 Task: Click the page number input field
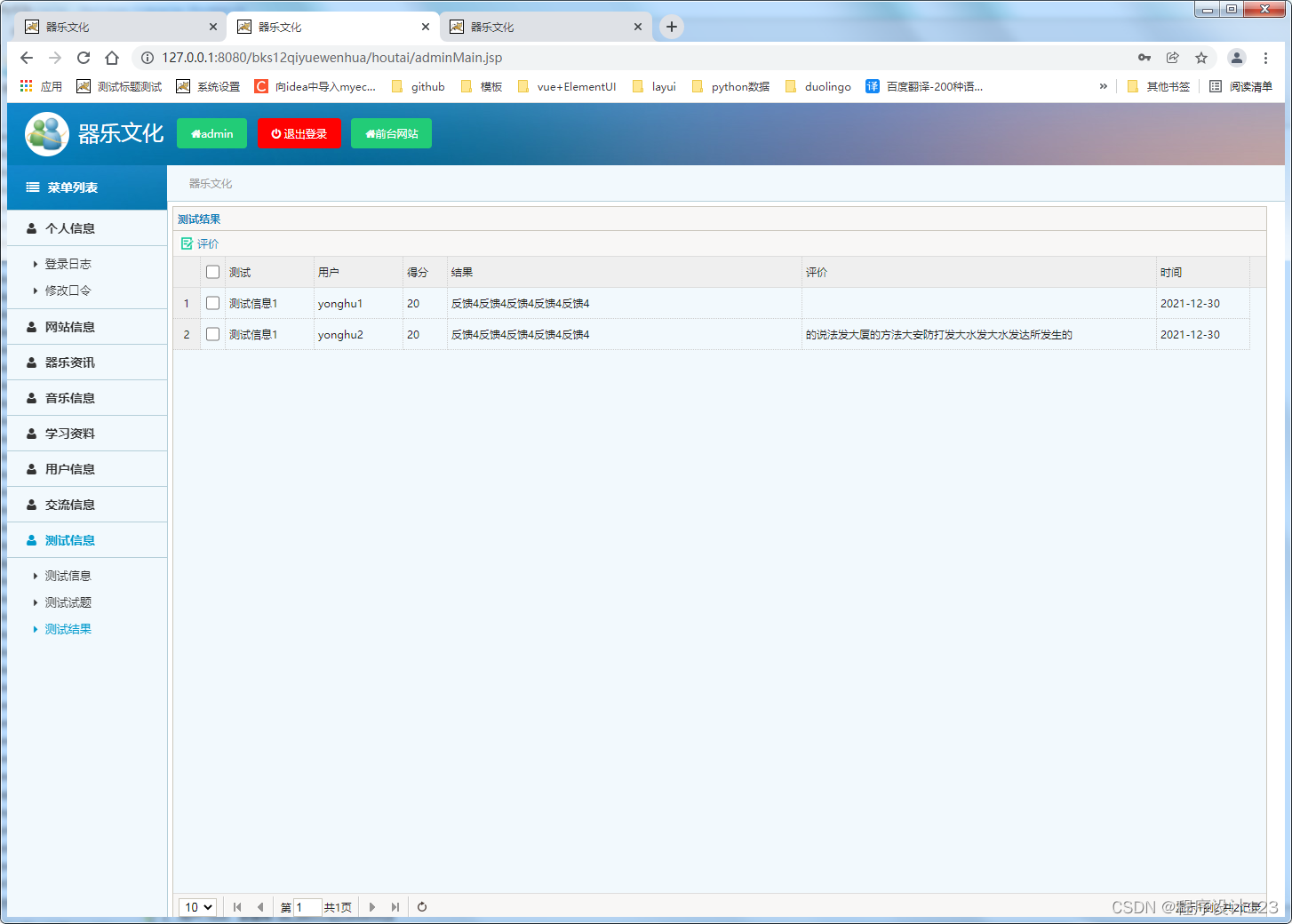click(308, 907)
